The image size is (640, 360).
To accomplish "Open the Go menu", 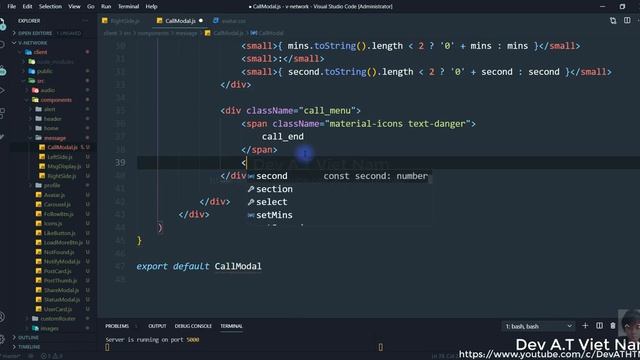I will 91,7.
